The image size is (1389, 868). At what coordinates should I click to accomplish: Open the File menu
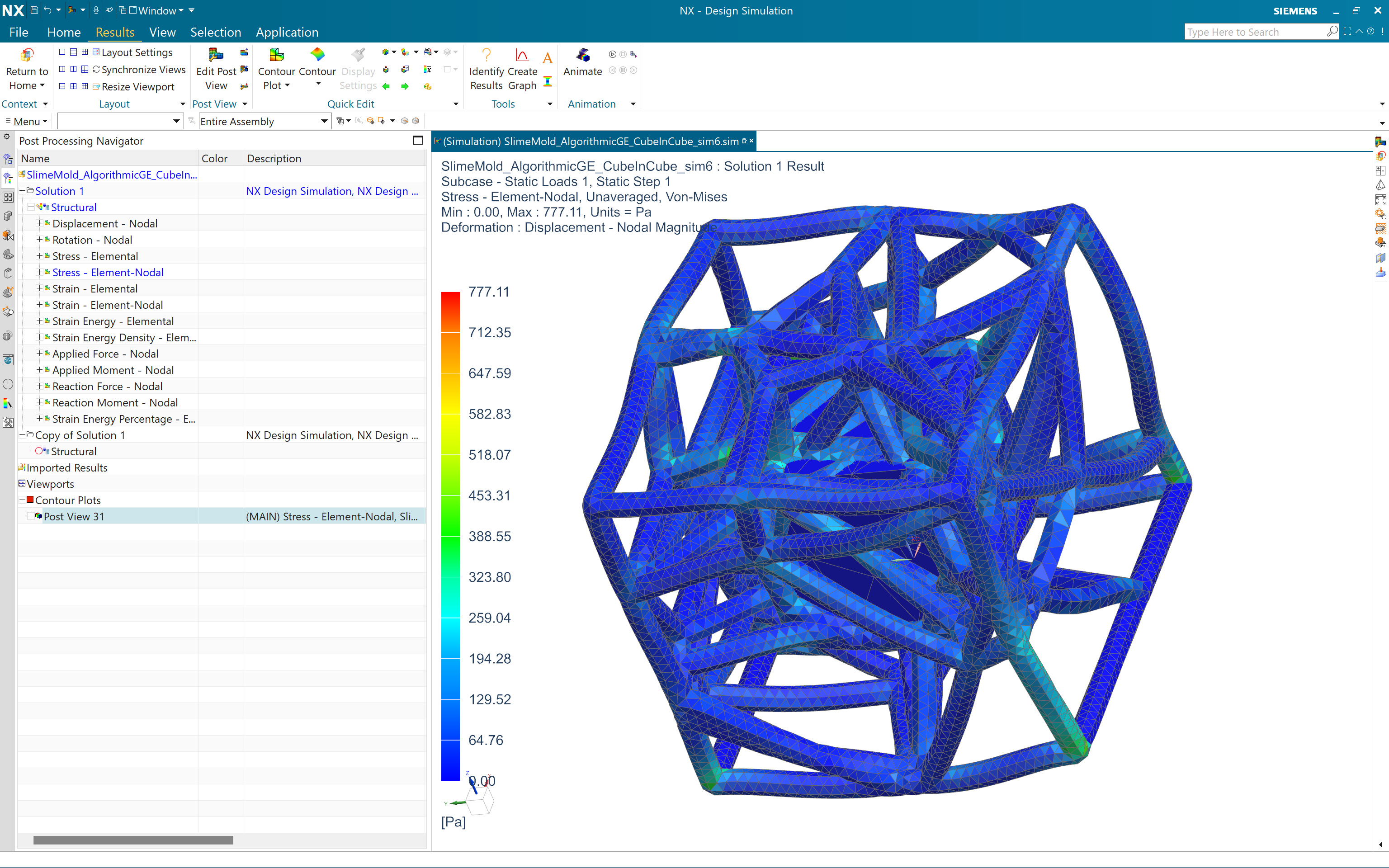tap(19, 32)
